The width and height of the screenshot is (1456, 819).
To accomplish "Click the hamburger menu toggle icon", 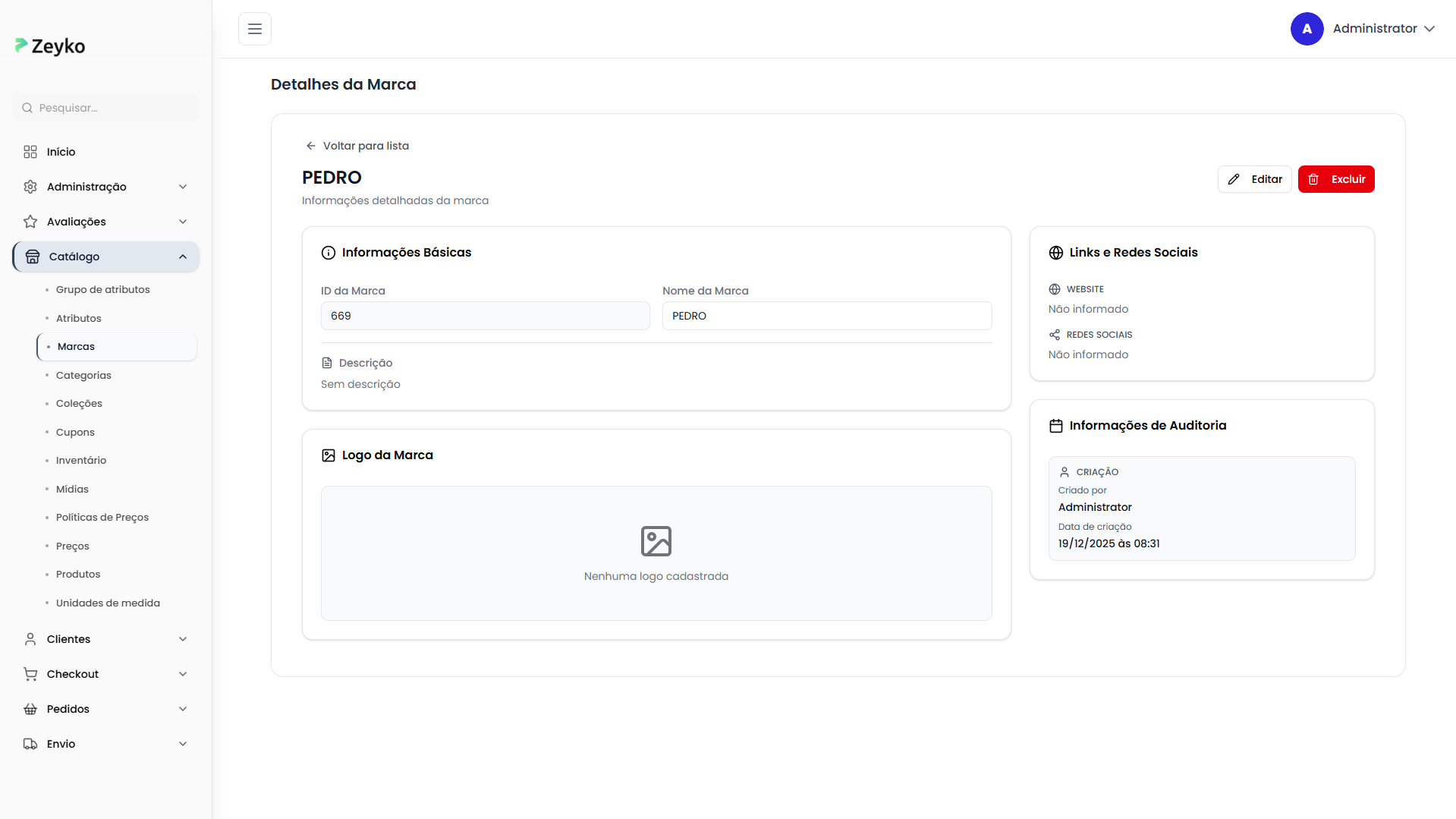I will 255,29.
